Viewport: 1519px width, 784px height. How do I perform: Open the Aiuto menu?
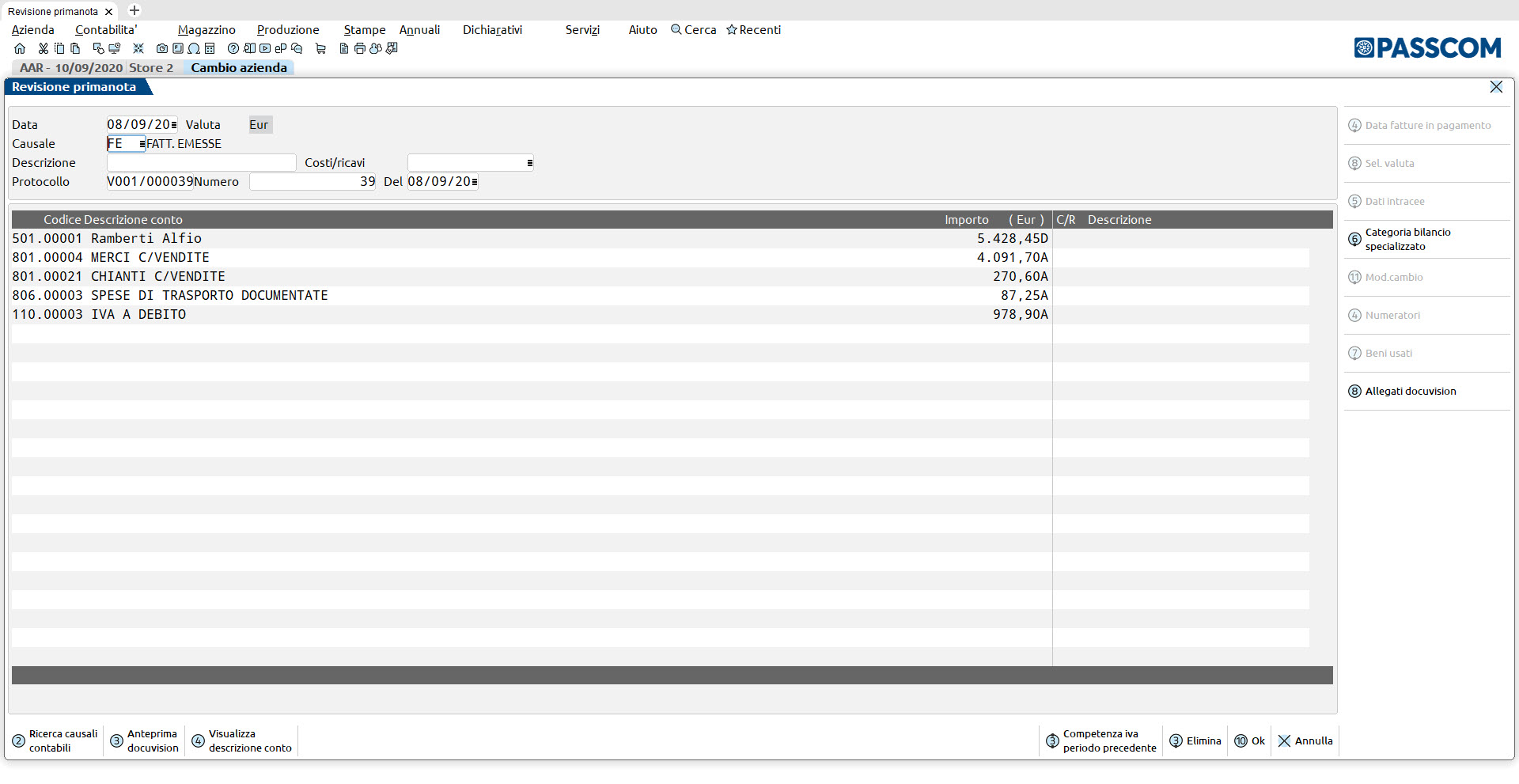coord(642,30)
